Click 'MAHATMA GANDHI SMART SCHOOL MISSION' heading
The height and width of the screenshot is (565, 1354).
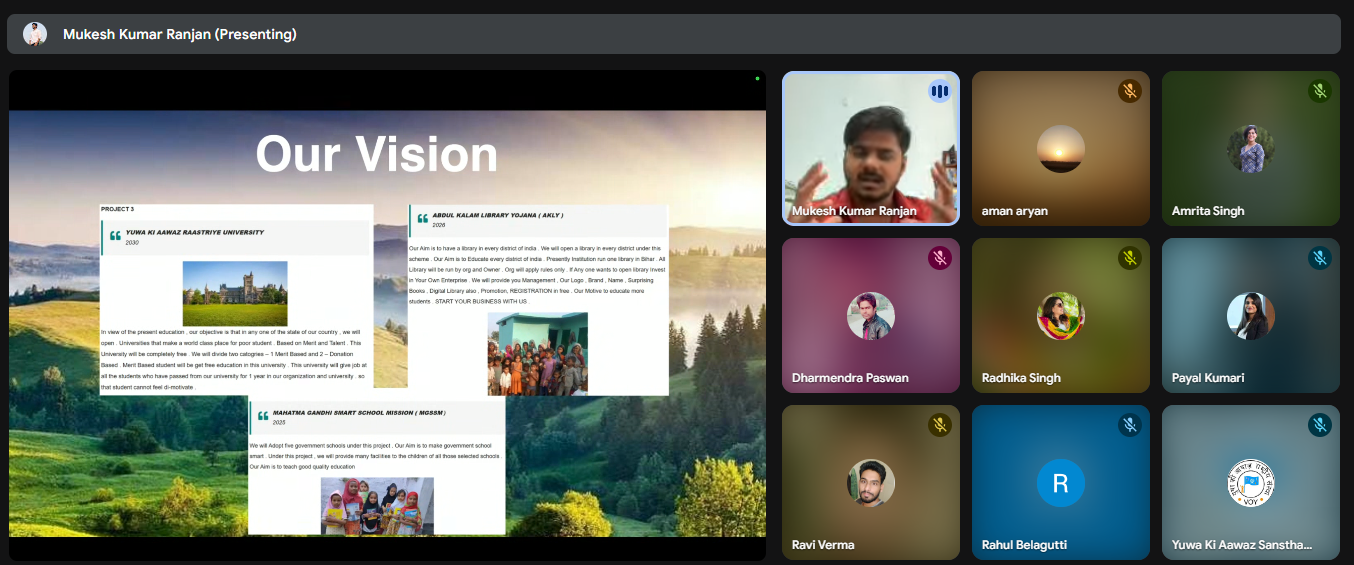point(359,412)
